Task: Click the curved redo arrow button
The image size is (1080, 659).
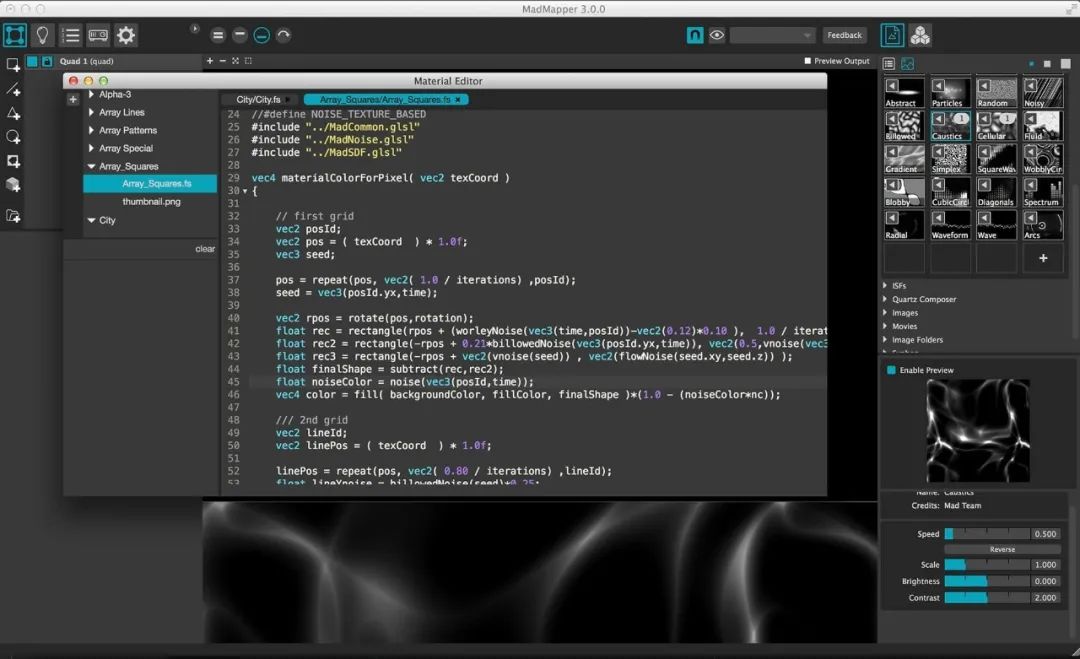Action: [283, 34]
